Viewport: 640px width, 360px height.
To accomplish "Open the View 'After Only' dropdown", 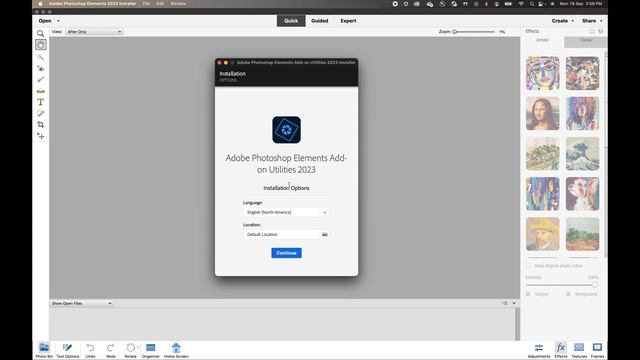I will [94, 31].
